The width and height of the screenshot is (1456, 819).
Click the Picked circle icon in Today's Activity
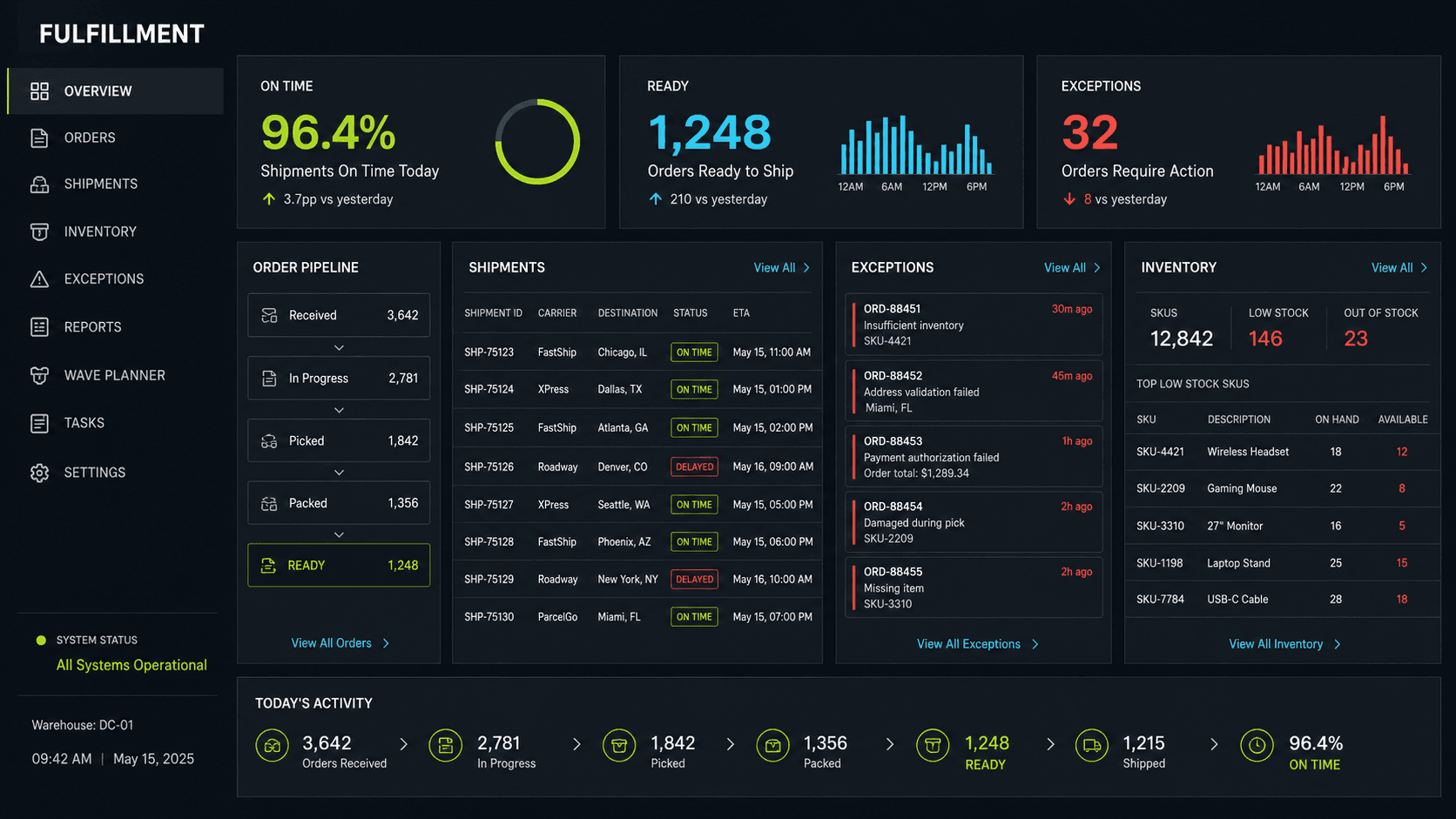(619, 745)
